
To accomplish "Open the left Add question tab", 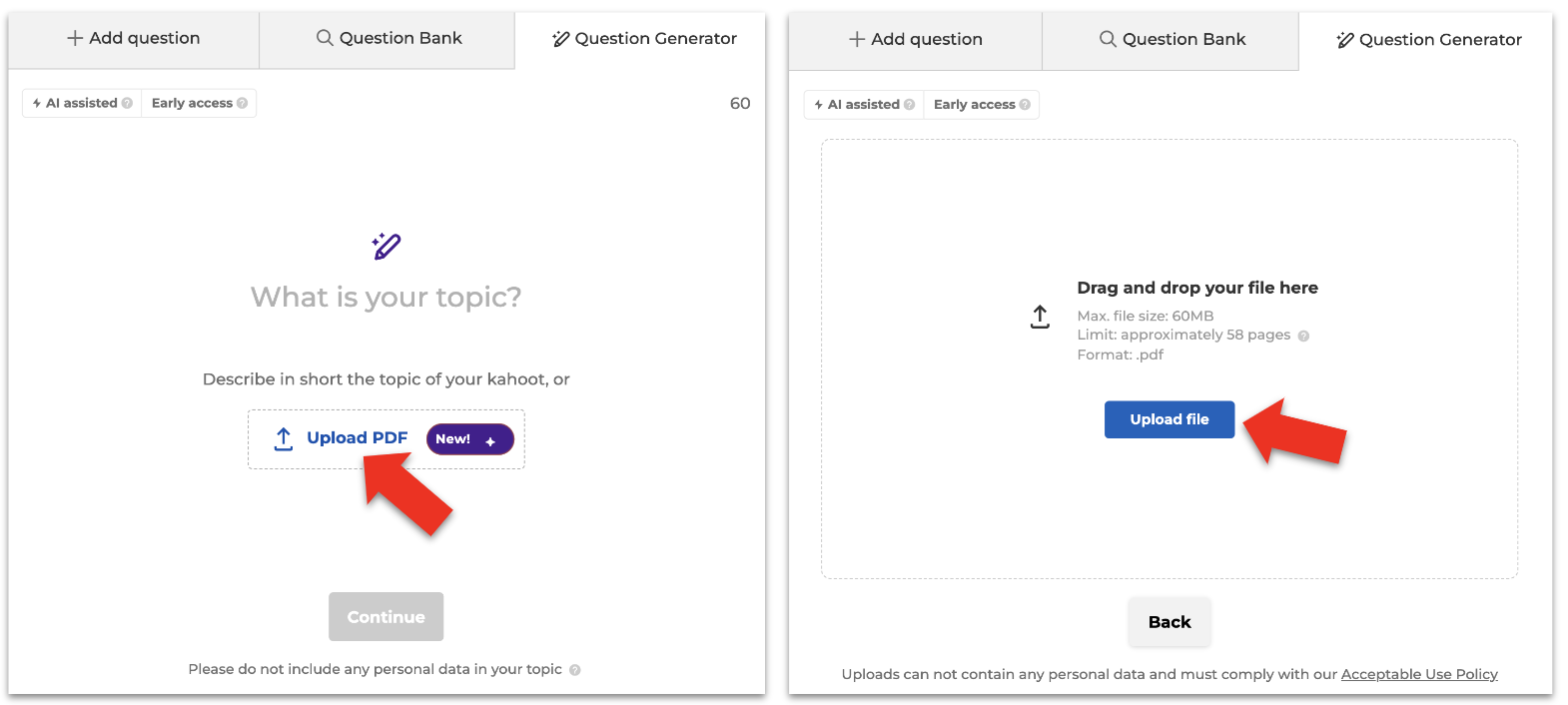I will pyautogui.click(x=134, y=40).
